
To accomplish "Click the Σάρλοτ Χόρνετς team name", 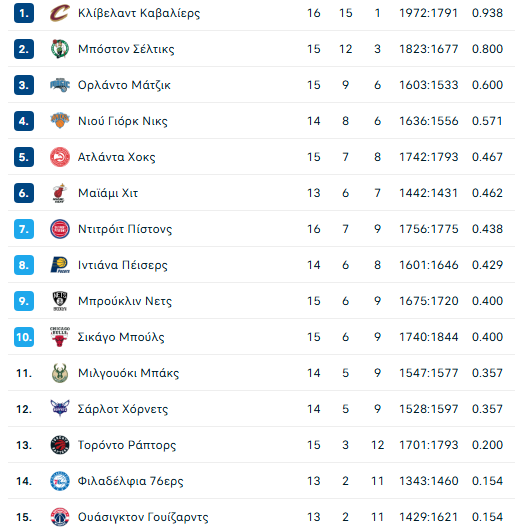I will (123, 409).
